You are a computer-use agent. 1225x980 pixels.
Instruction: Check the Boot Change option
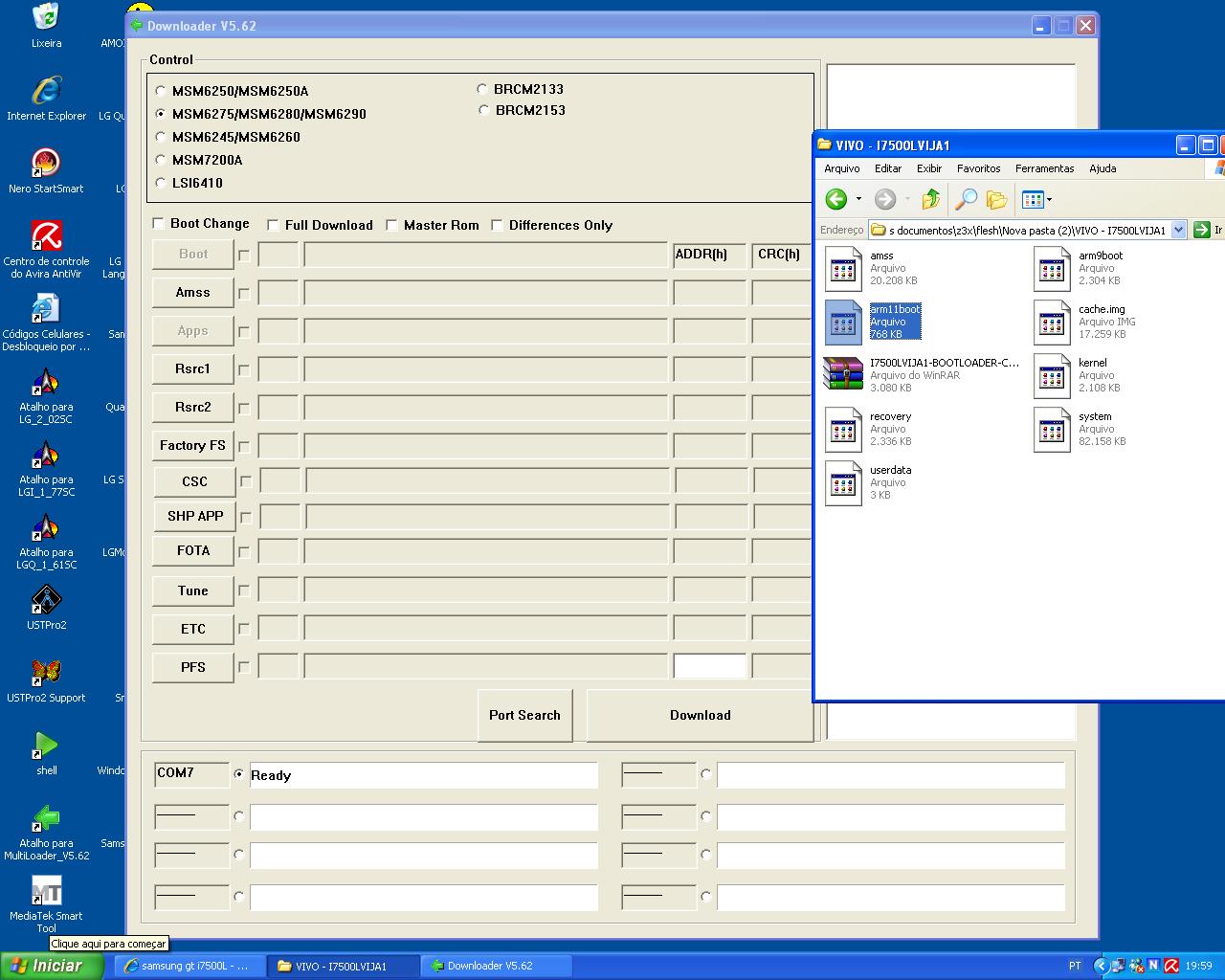[159, 223]
